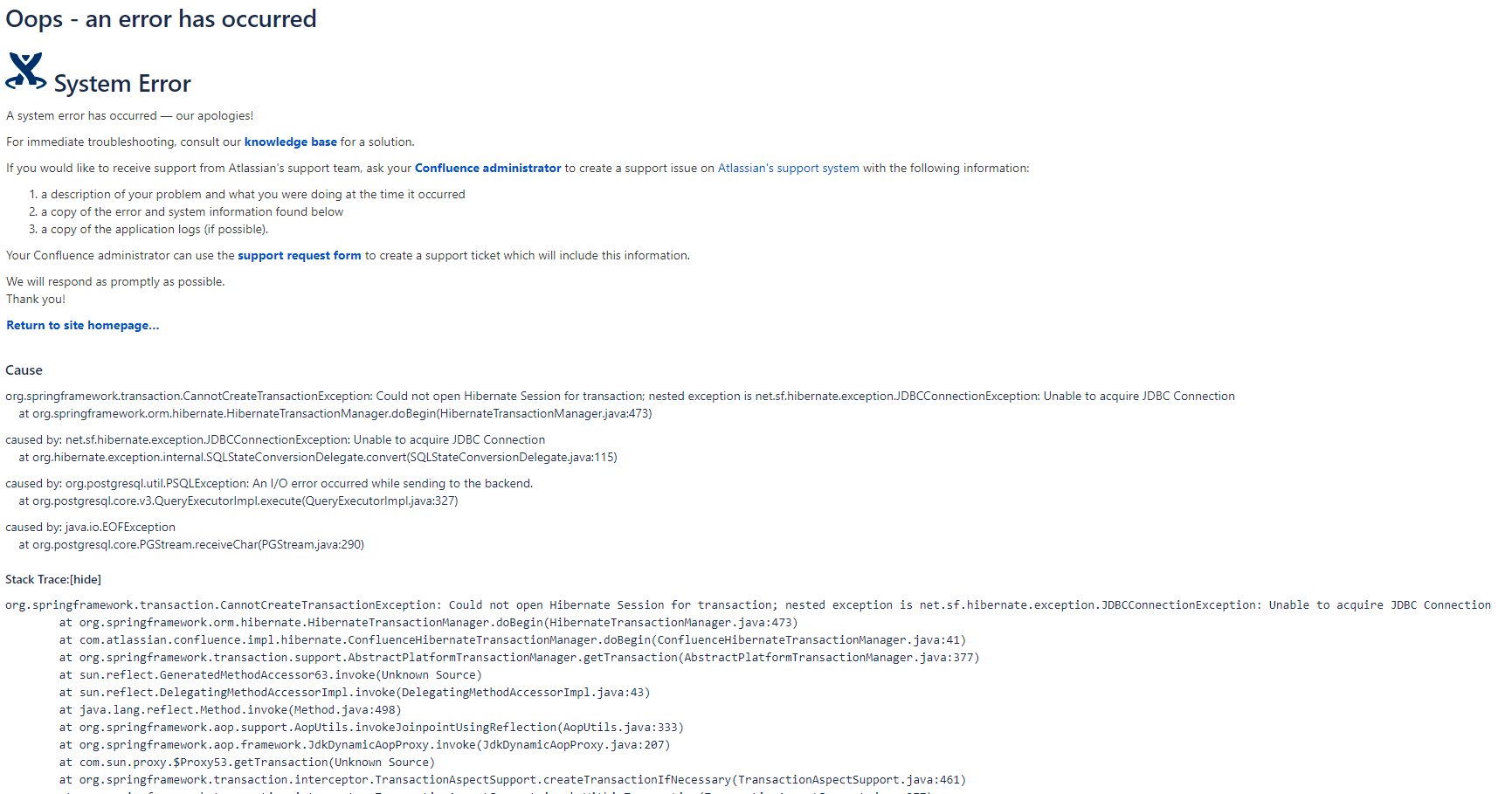This screenshot has height=794, width=1512.
Task: Select the java.io.EOFException cause line
Action: 90,527
